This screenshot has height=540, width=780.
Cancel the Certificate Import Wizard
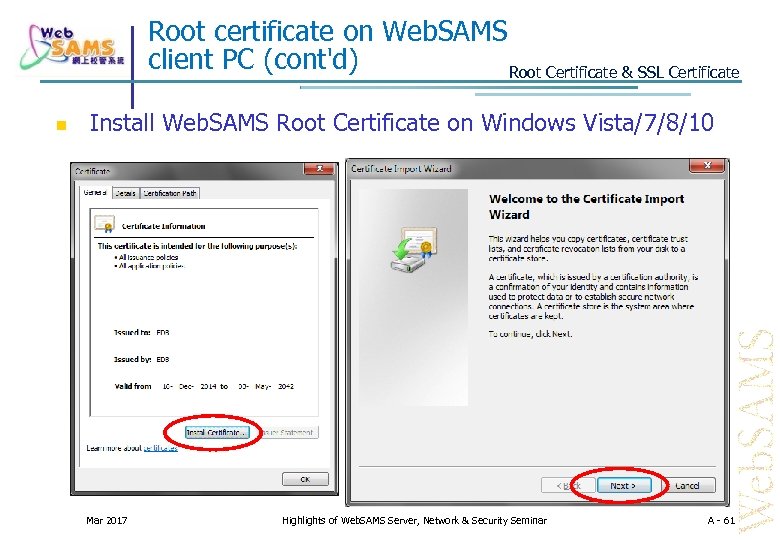point(687,485)
